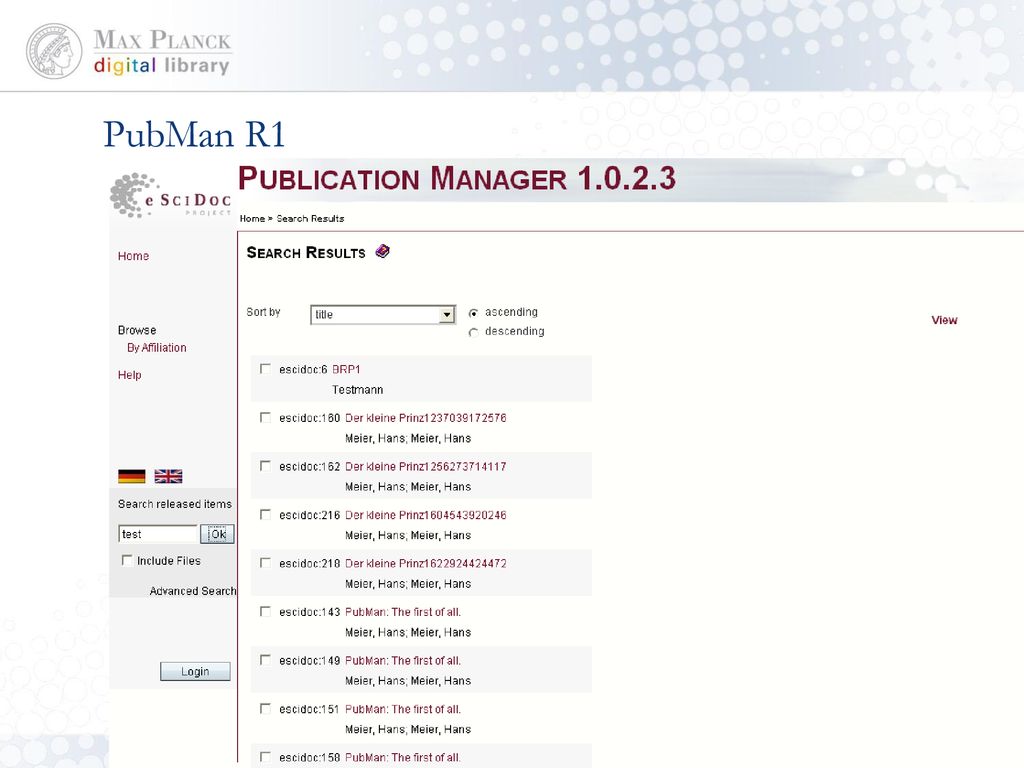
Task: Click the author name Testmann
Action: tap(357, 390)
